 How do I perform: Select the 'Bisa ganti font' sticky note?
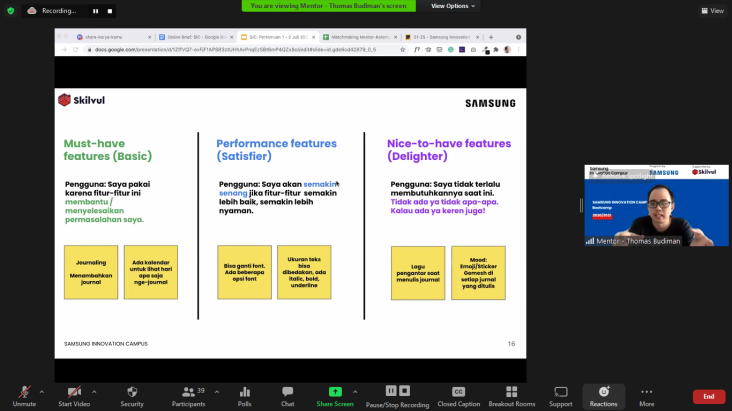coord(244,272)
